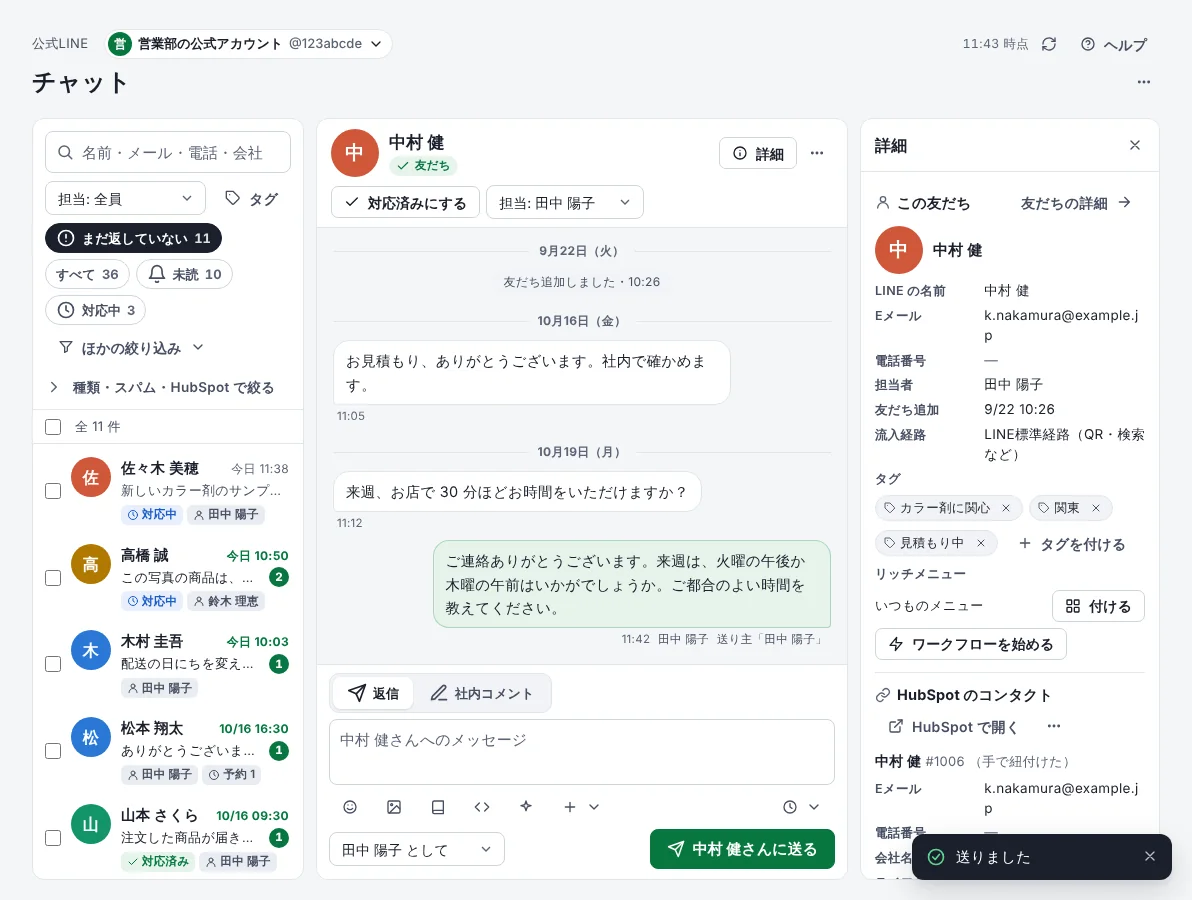This screenshot has height=900, width=1192.
Task: Click the 予約 1 badge on 松本 翔太
Action: point(232,774)
